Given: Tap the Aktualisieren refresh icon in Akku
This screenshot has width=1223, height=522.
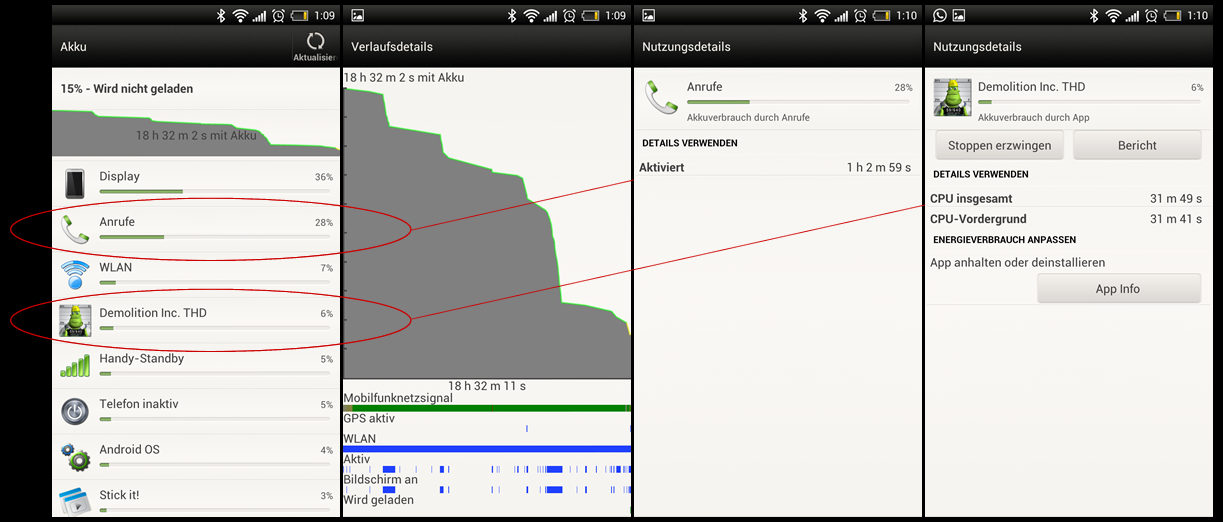Looking at the screenshot, I should [x=315, y=41].
